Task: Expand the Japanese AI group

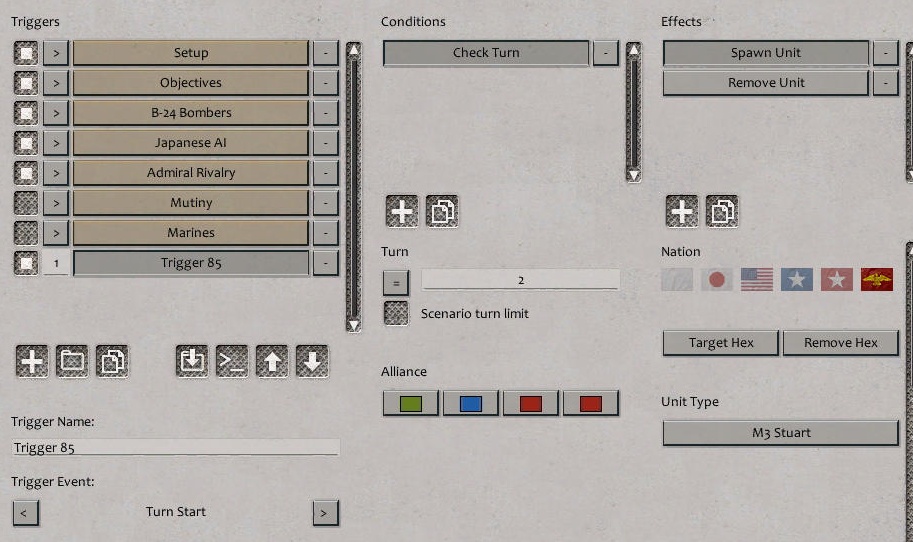Action: 56,143
